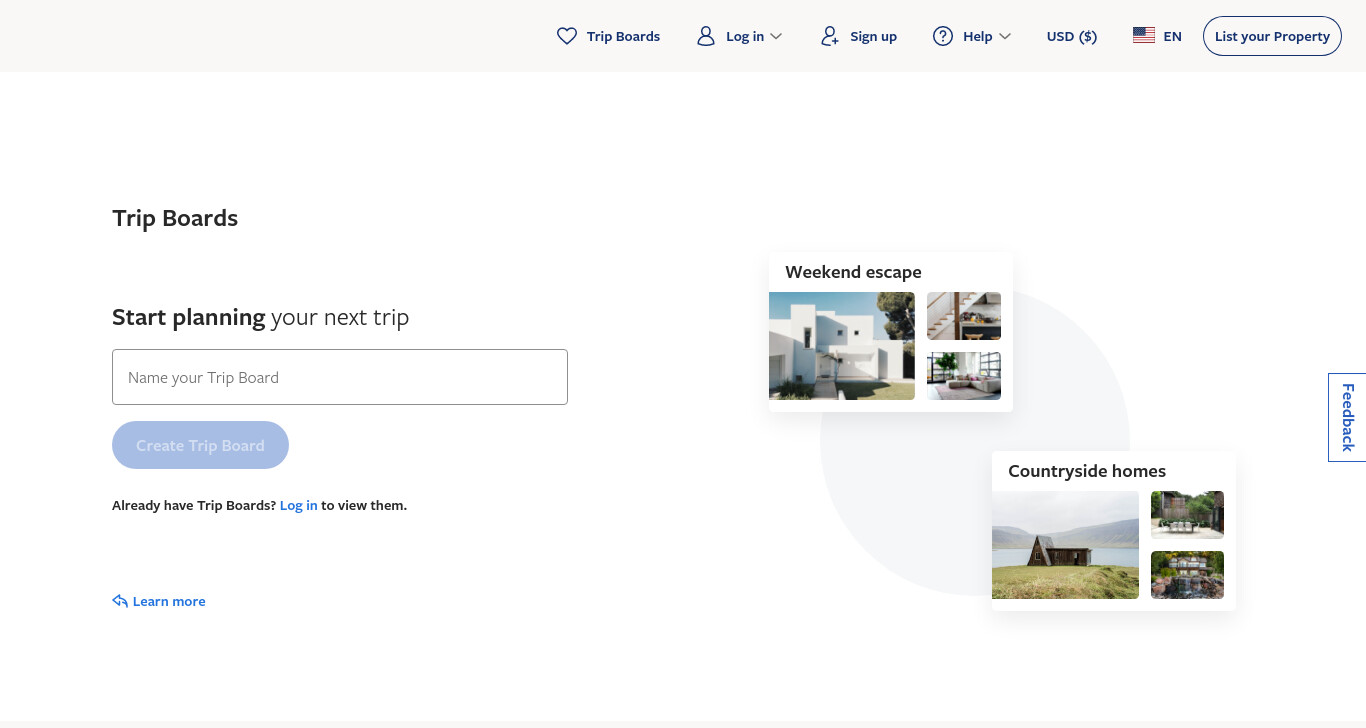Click the Weekend escape card title

pyautogui.click(x=853, y=272)
